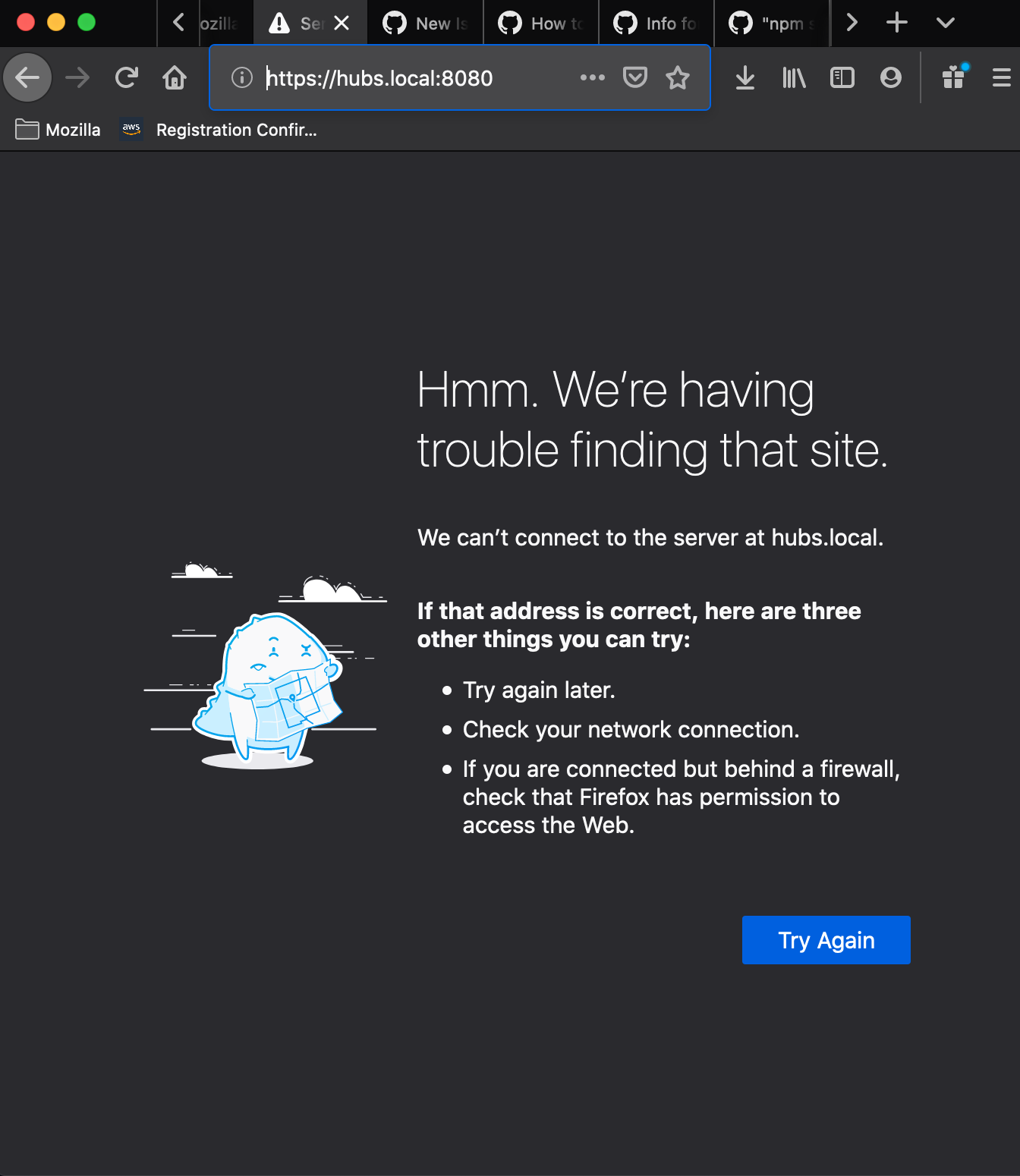Save page to Pocket
The width and height of the screenshot is (1020, 1176).
point(635,77)
